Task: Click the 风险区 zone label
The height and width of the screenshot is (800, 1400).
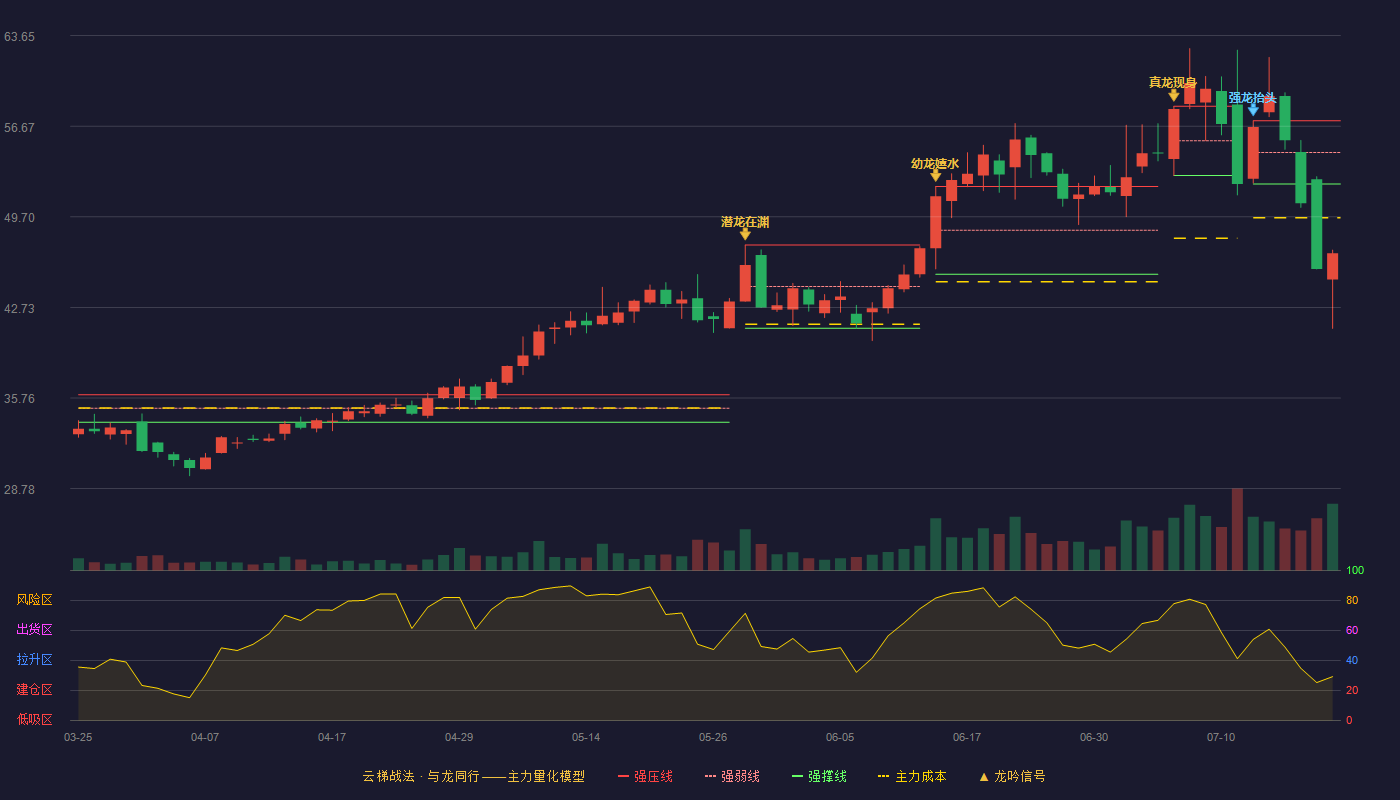Action: click(x=34, y=600)
